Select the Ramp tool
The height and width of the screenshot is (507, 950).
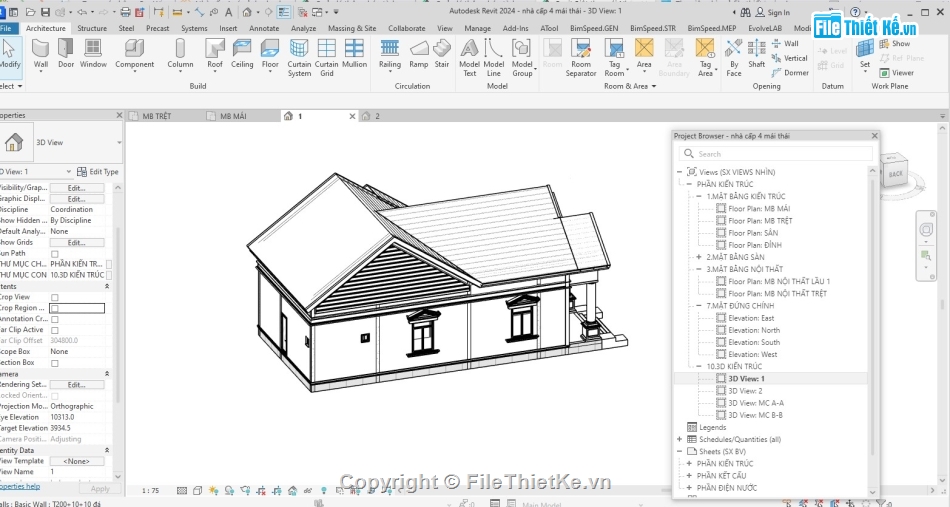point(419,53)
